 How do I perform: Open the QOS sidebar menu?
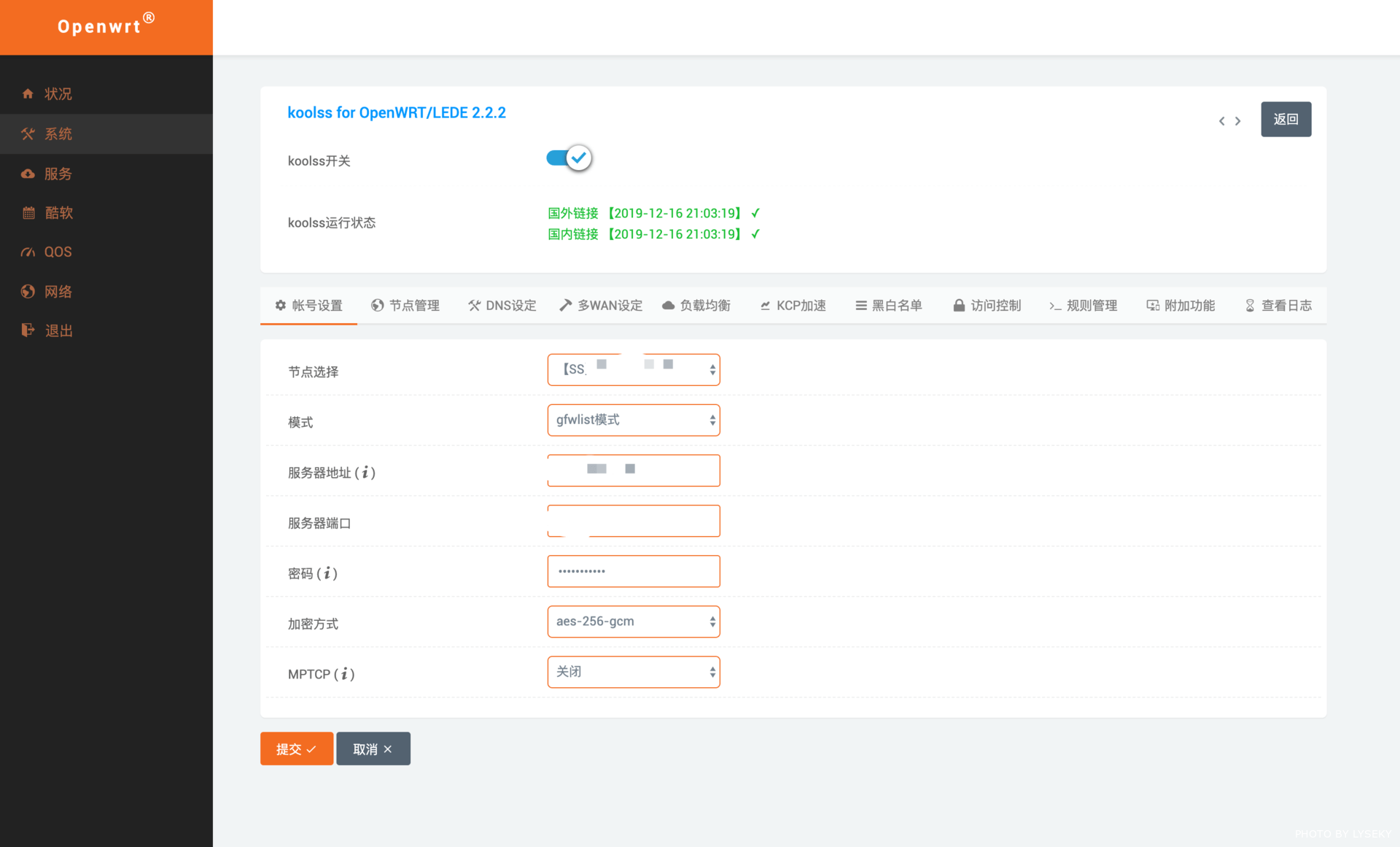pyautogui.click(x=106, y=252)
